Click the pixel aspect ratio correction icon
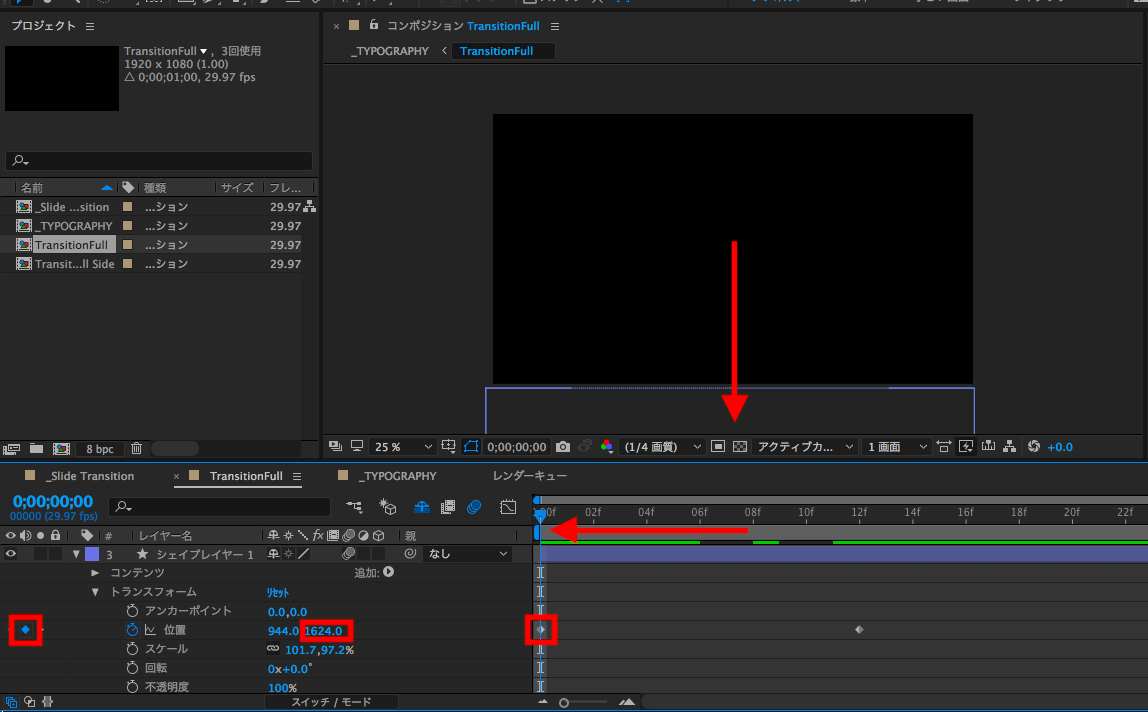This screenshot has height=712, width=1148. (x=944, y=446)
